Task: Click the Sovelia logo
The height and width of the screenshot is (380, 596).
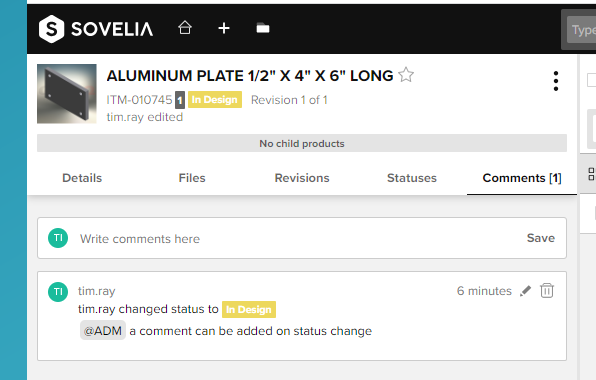Action: pyautogui.click(x=96, y=29)
